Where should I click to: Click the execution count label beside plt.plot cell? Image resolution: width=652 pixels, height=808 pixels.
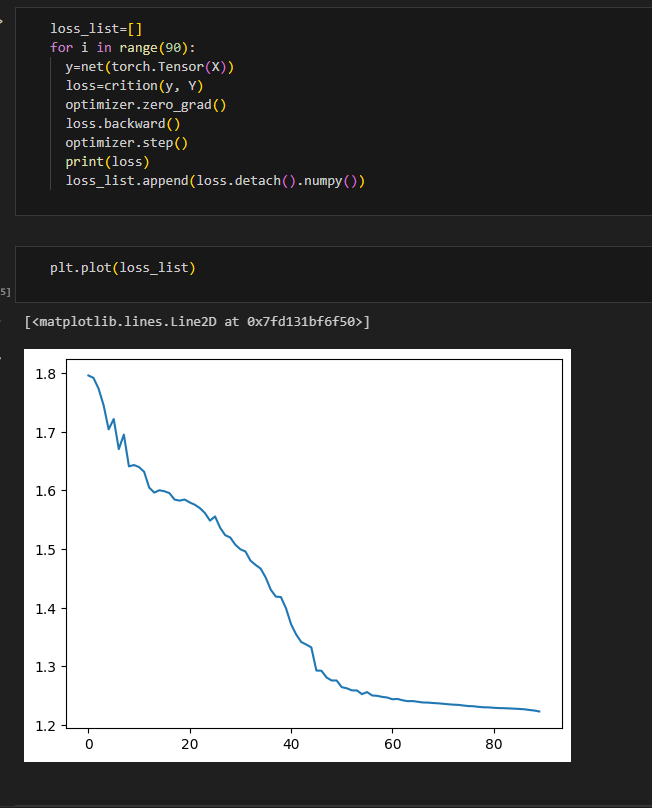tap(5, 292)
